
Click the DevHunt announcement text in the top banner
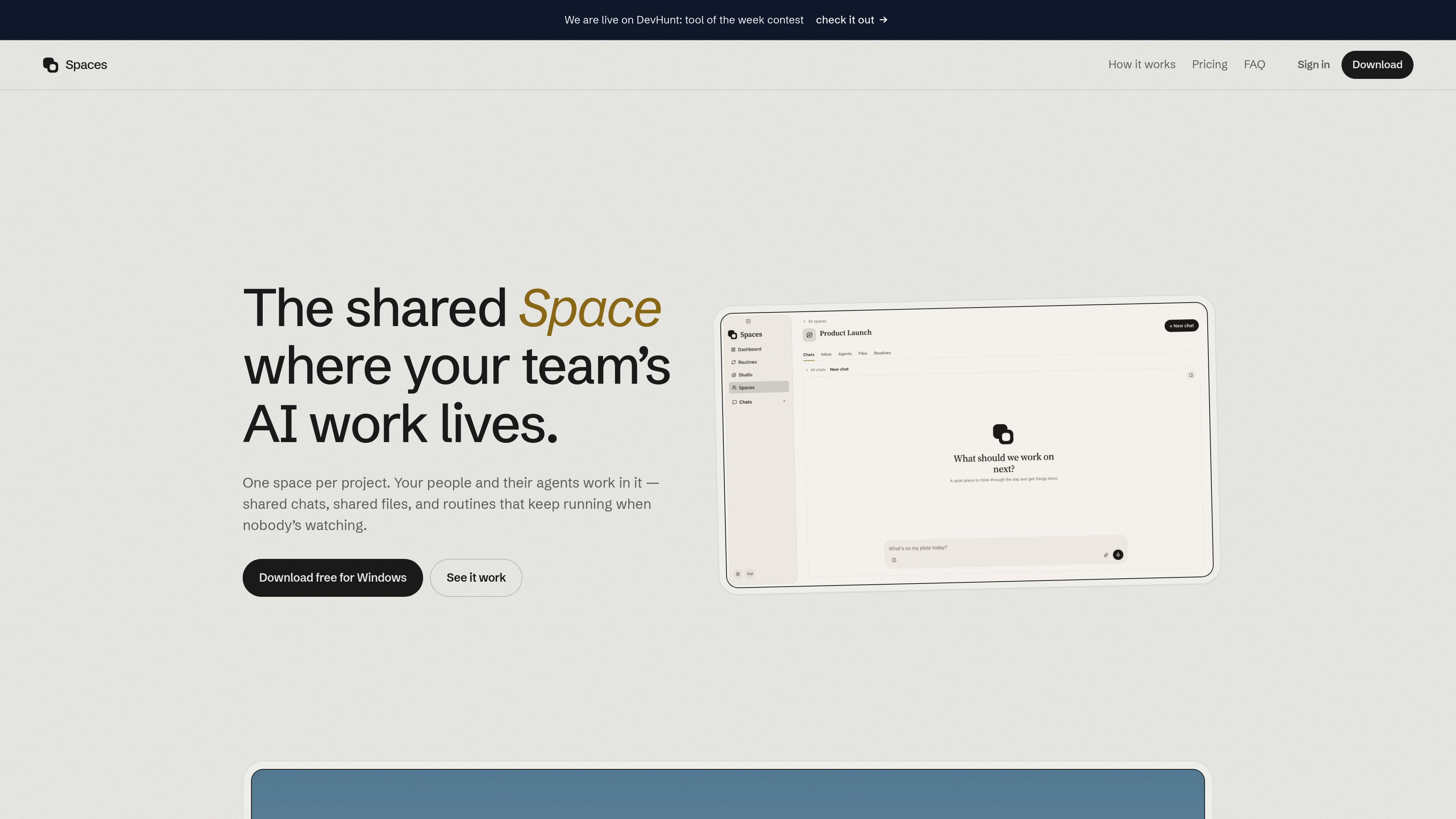684,20
